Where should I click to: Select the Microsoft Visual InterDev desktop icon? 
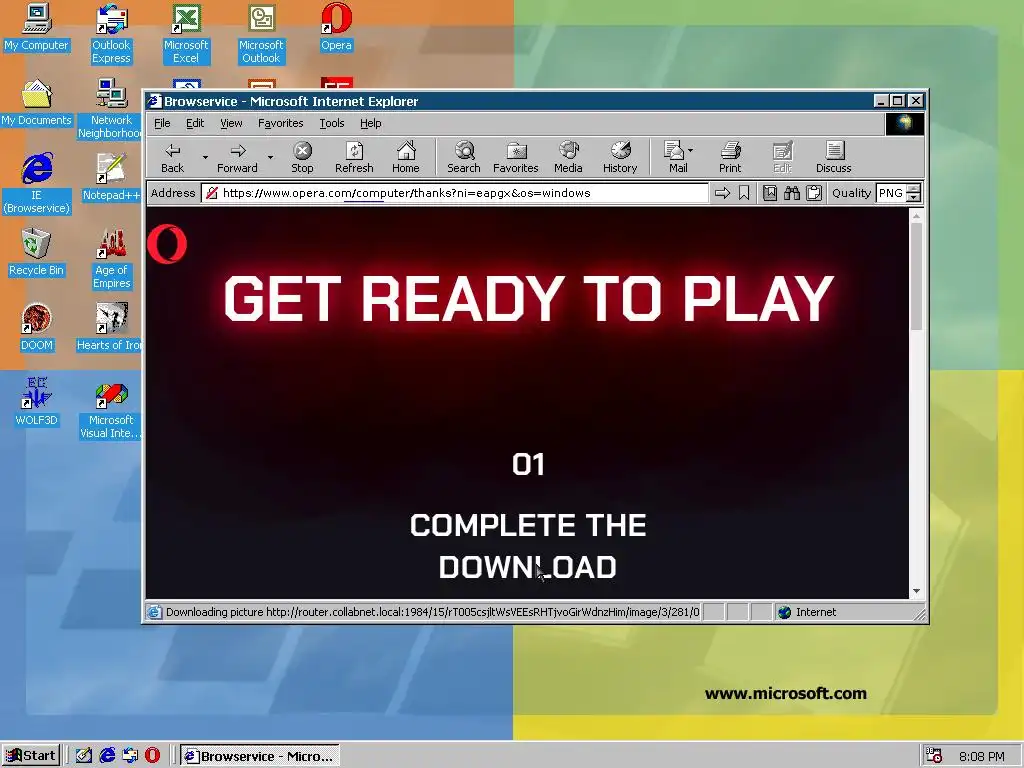click(x=111, y=409)
